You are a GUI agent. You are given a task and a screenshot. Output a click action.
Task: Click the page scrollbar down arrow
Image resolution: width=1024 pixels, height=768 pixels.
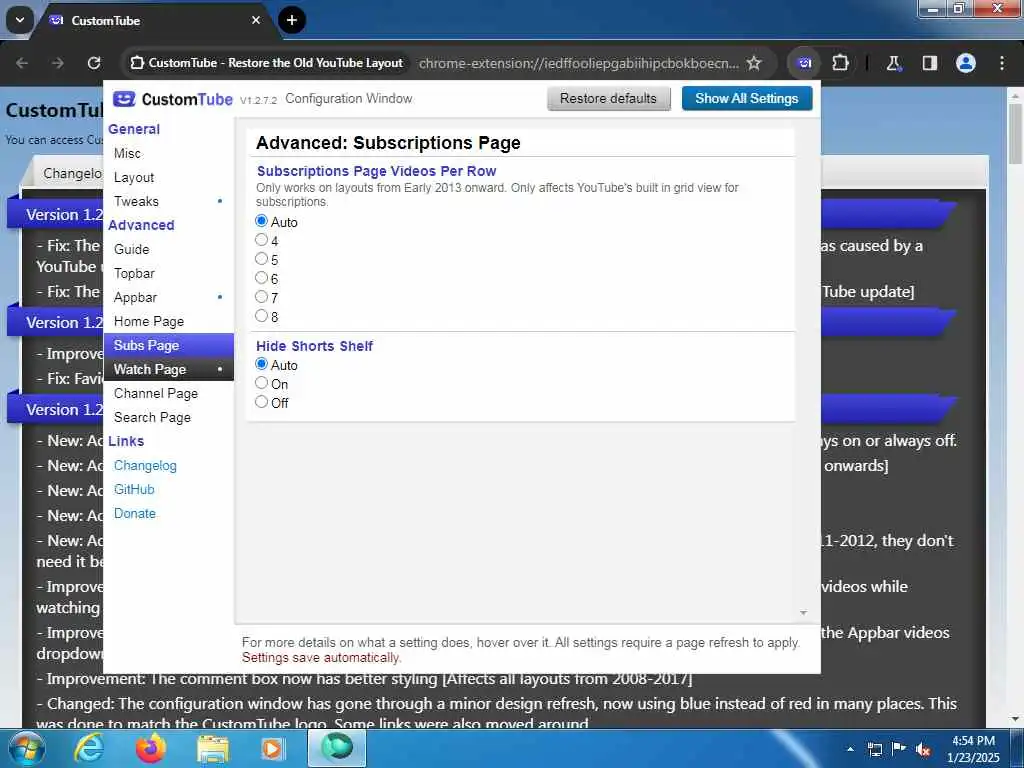point(1016,720)
